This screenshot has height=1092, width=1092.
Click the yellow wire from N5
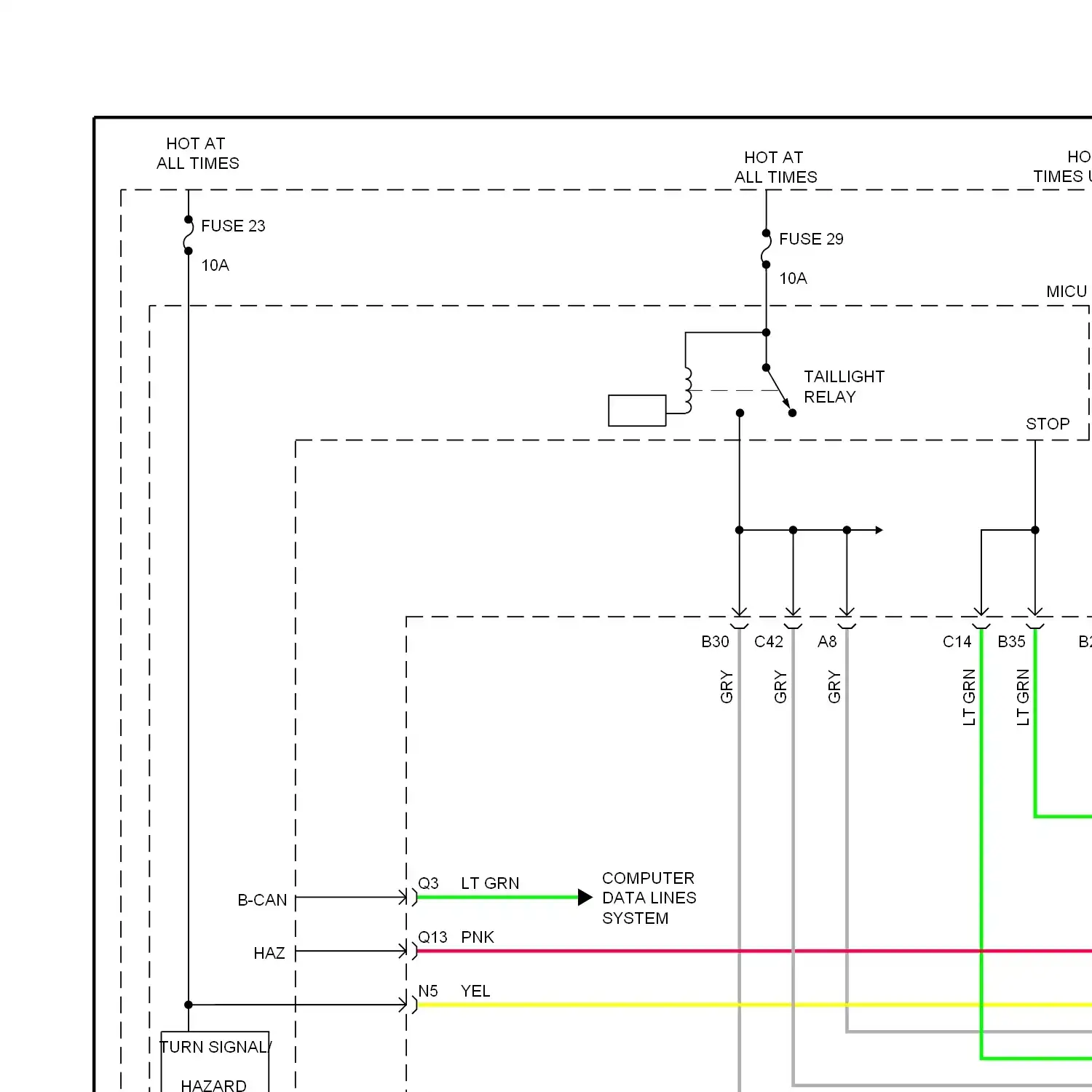click(755, 1005)
